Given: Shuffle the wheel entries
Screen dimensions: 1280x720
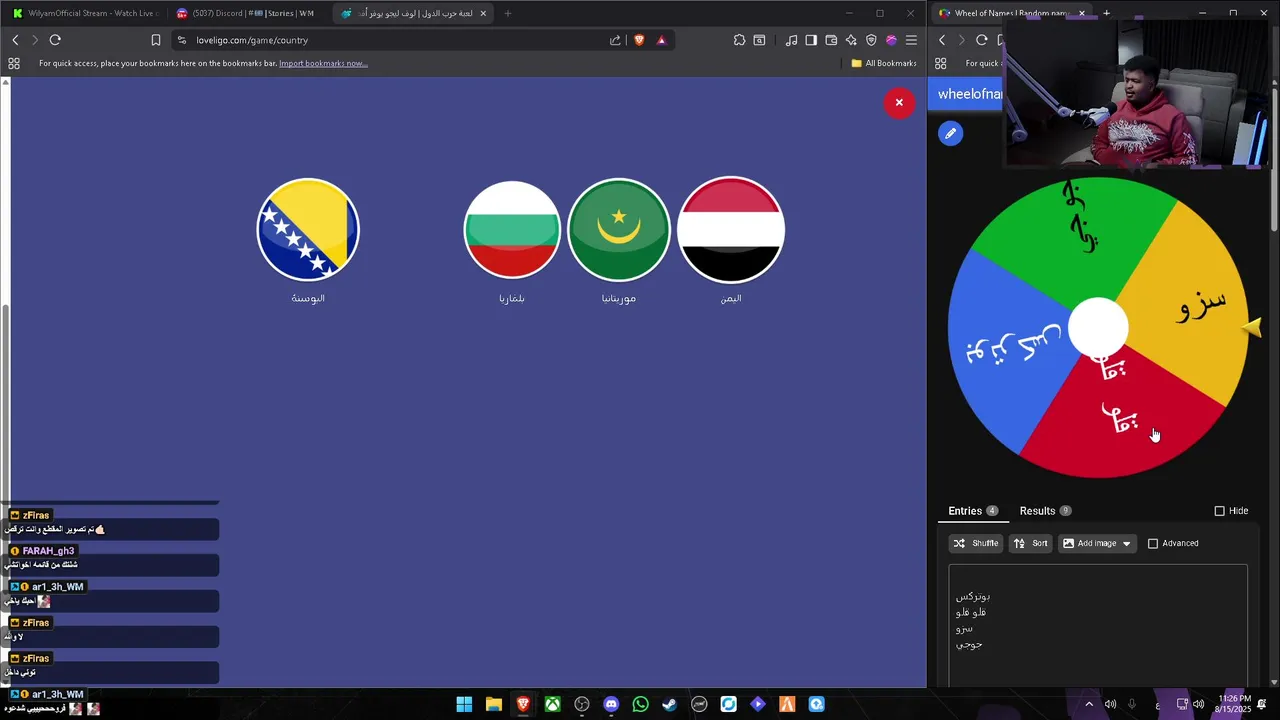Looking at the screenshot, I should pyautogui.click(x=976, y=543).
